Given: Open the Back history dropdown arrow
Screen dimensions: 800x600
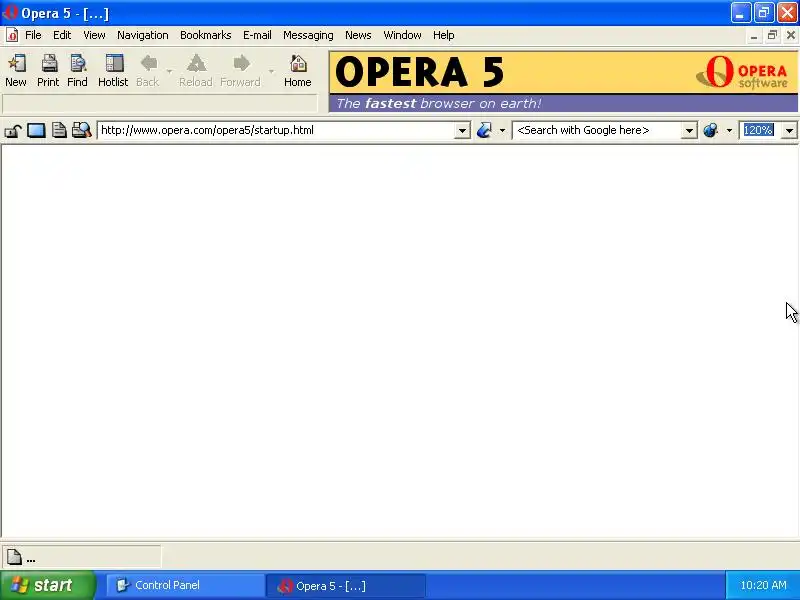Looking at the screenshot, I should point(169,71).
